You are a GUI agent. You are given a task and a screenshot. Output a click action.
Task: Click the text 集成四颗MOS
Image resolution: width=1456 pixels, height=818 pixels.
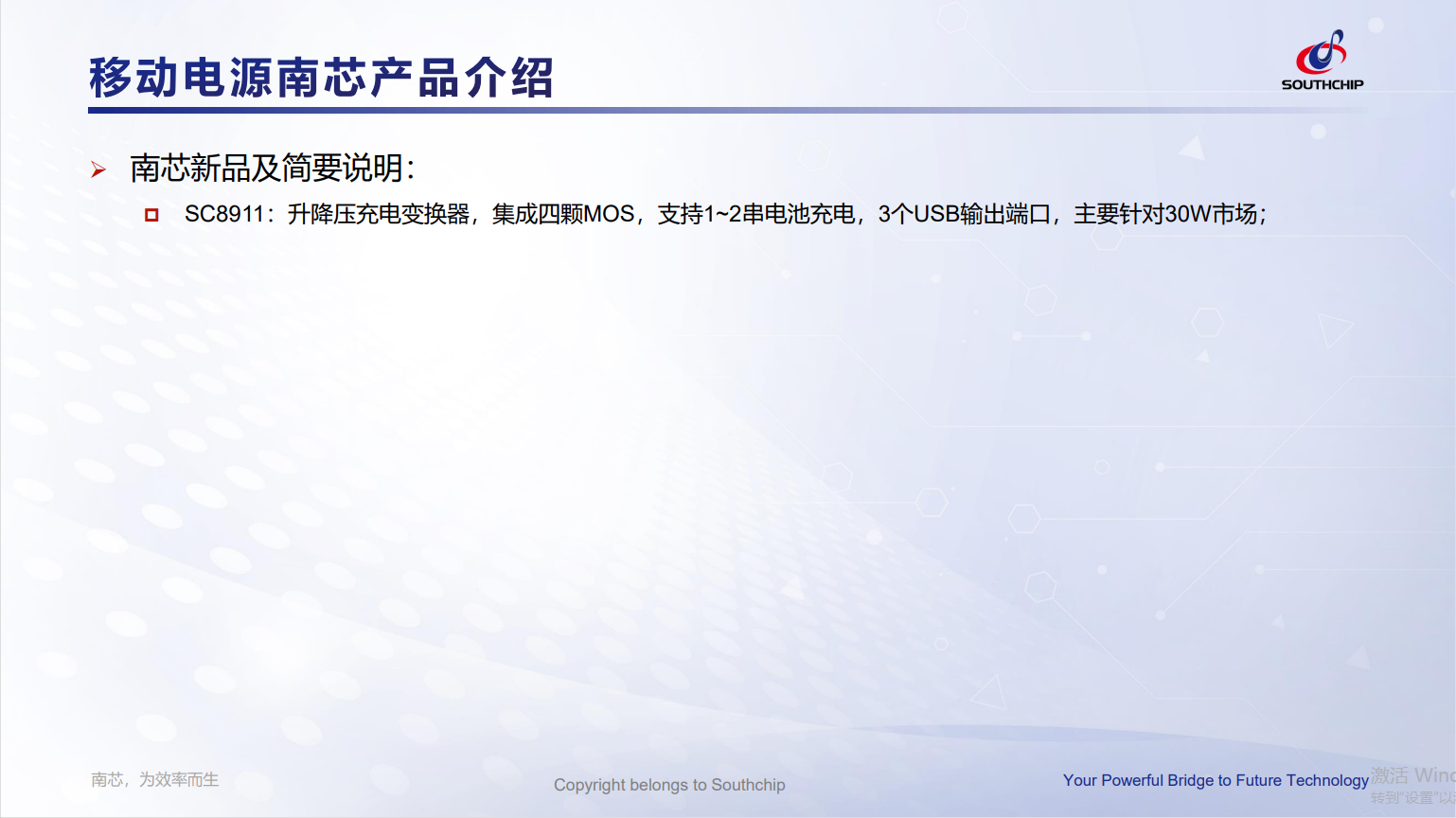[562, 214]
